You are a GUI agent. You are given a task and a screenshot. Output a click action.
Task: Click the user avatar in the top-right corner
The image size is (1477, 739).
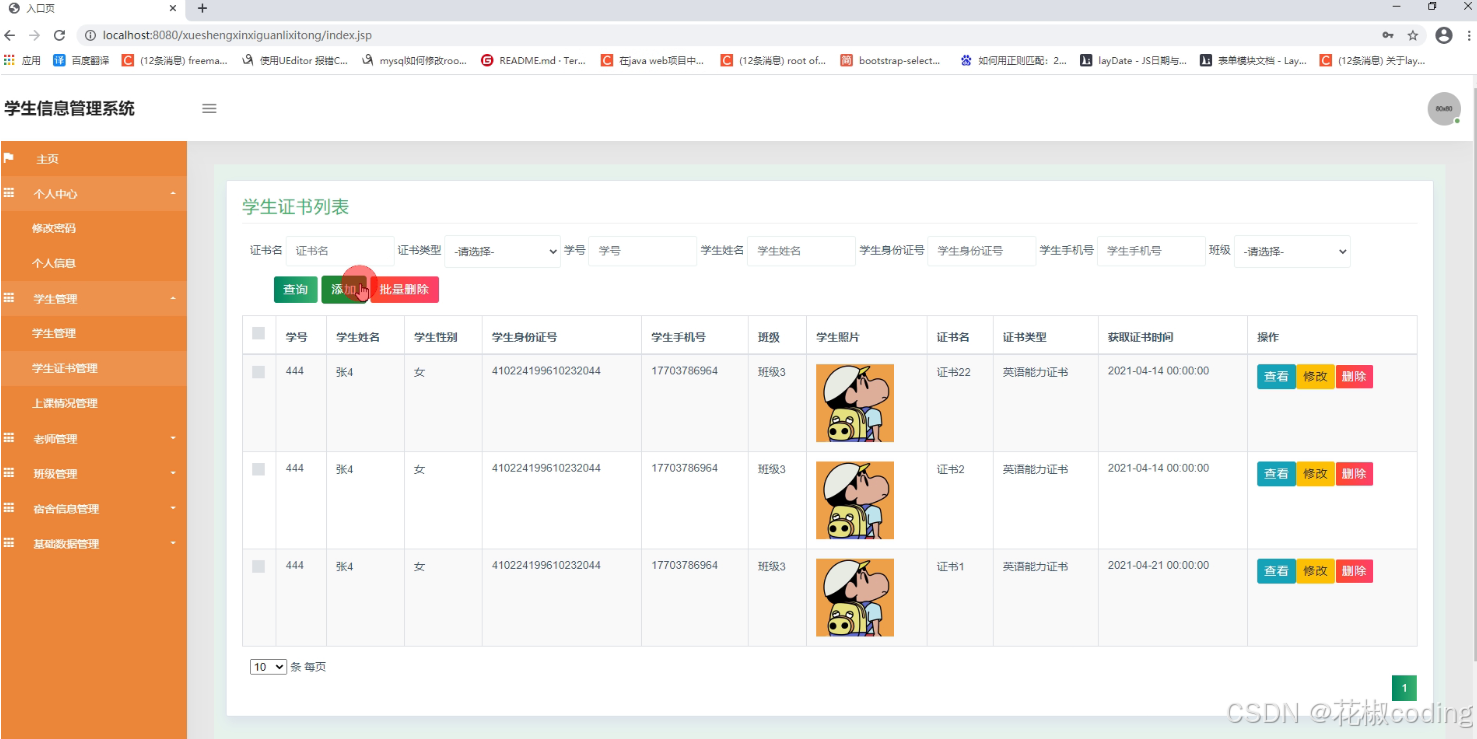pyautogui.click(x=1444, y=108)
